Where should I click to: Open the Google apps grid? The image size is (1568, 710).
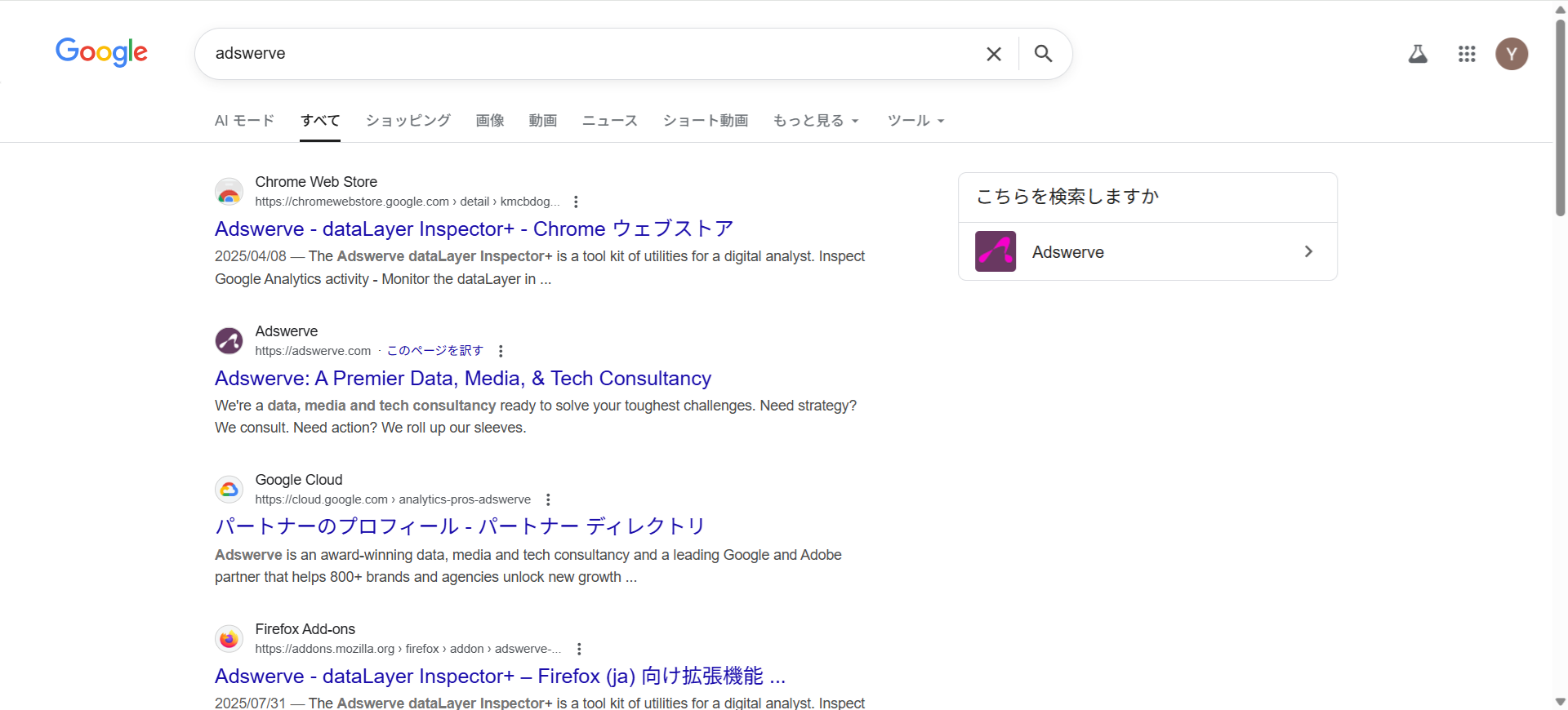1467,54
